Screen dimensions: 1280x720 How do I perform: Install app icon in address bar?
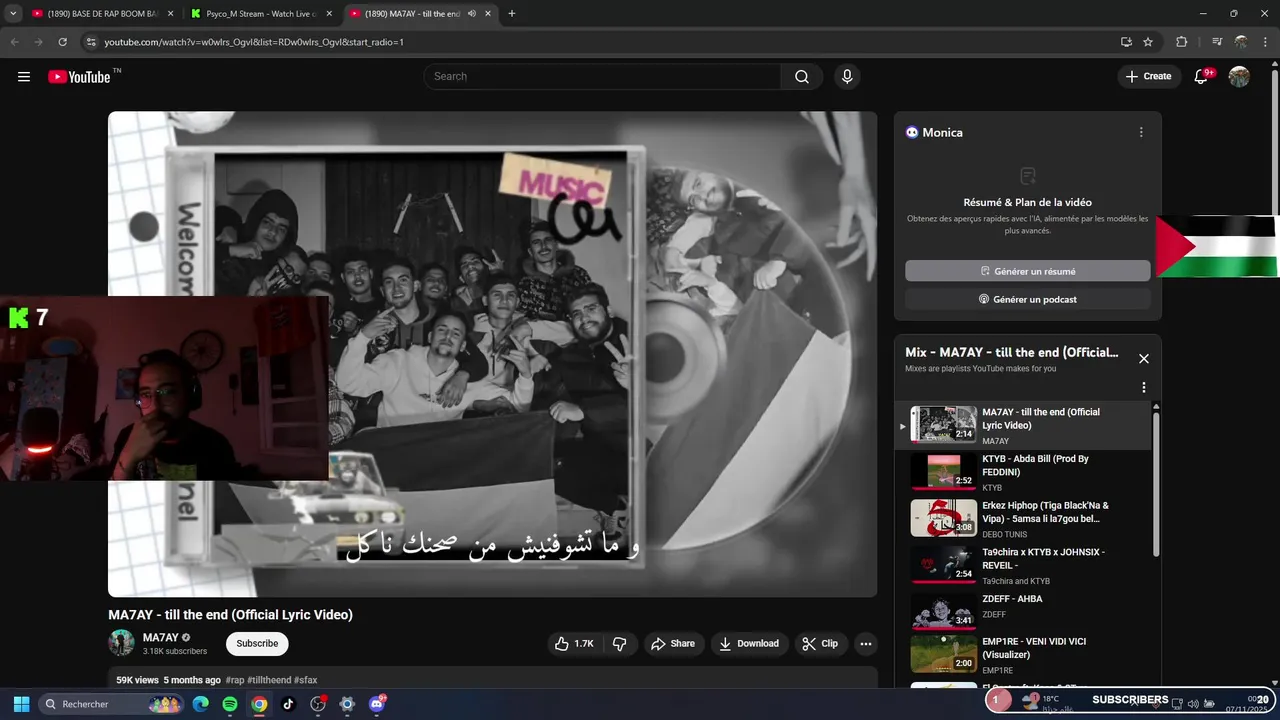point(1126,42)
